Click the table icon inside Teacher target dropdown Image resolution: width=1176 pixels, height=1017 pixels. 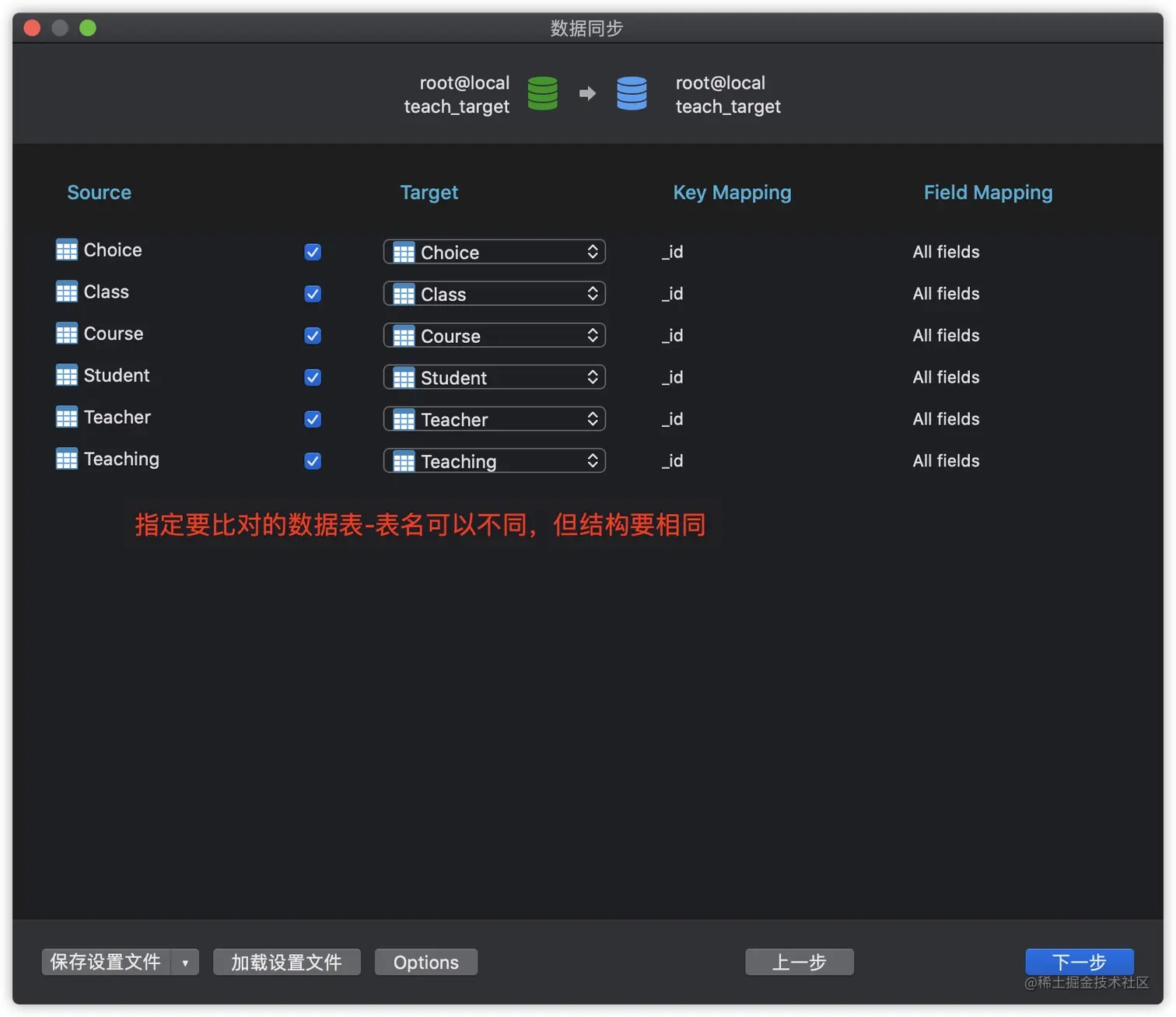pyautogui.click(x=404, y=420)
